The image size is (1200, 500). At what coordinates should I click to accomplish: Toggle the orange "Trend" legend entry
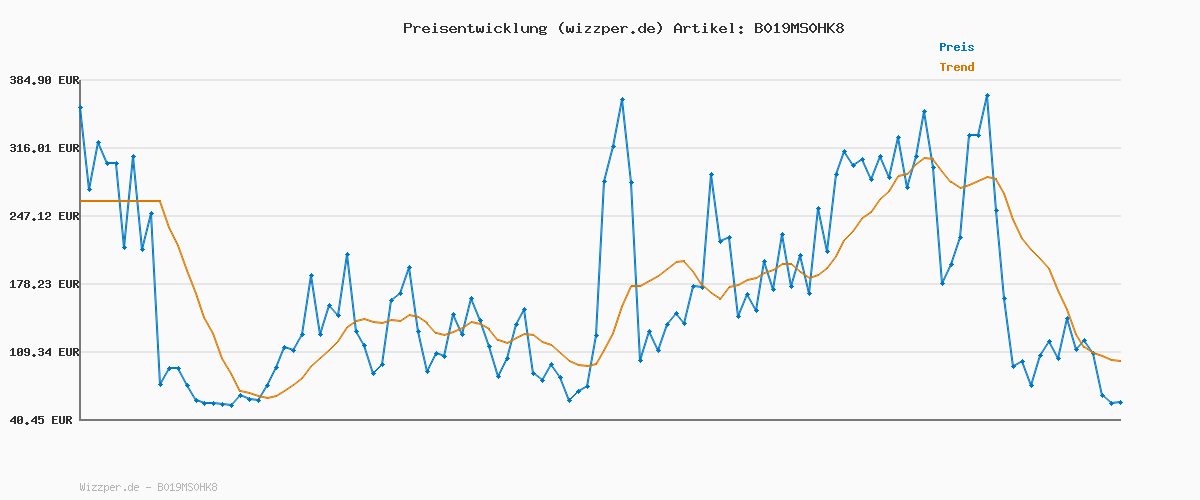pyautogui.click(x=956, y=68)
